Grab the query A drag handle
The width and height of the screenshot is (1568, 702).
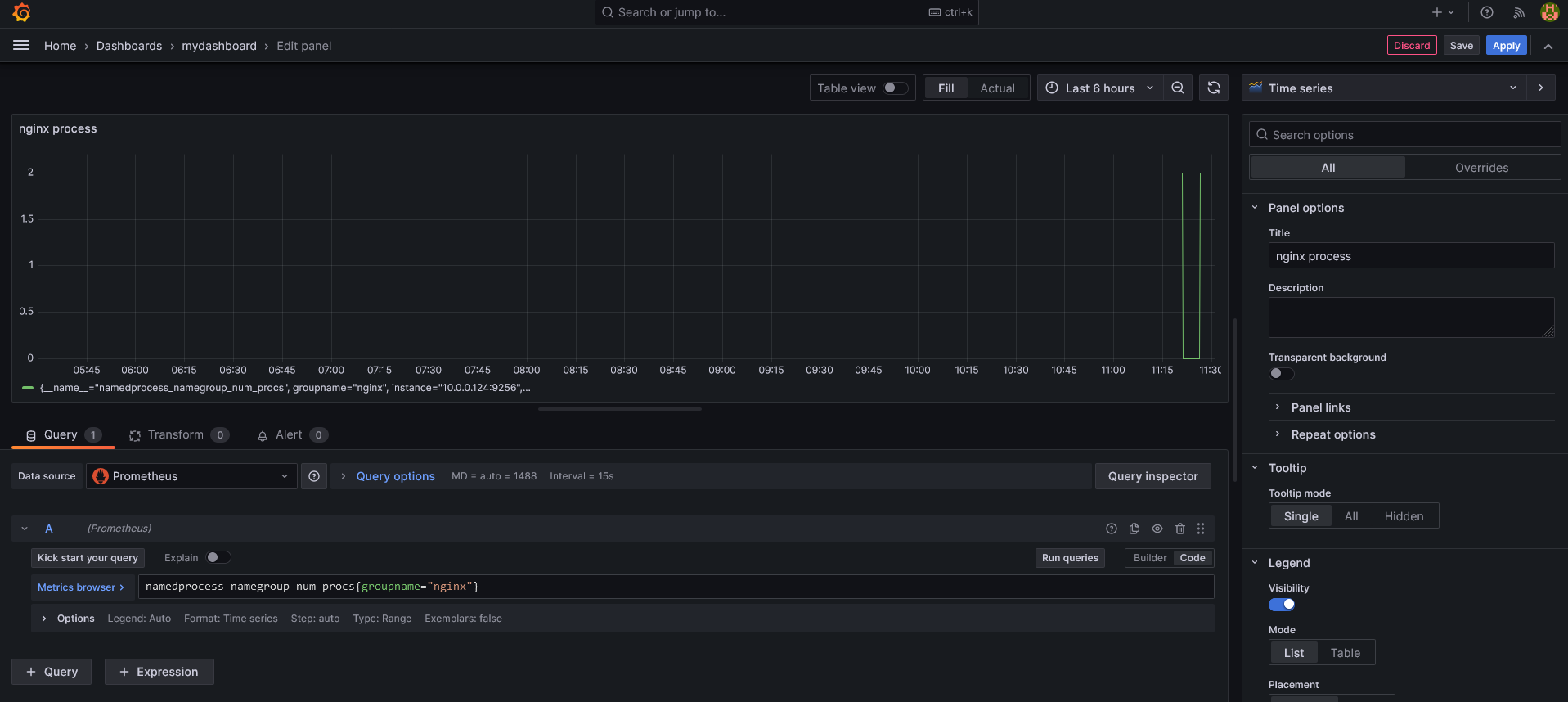pyautogui.click(x=1201, y=529)
